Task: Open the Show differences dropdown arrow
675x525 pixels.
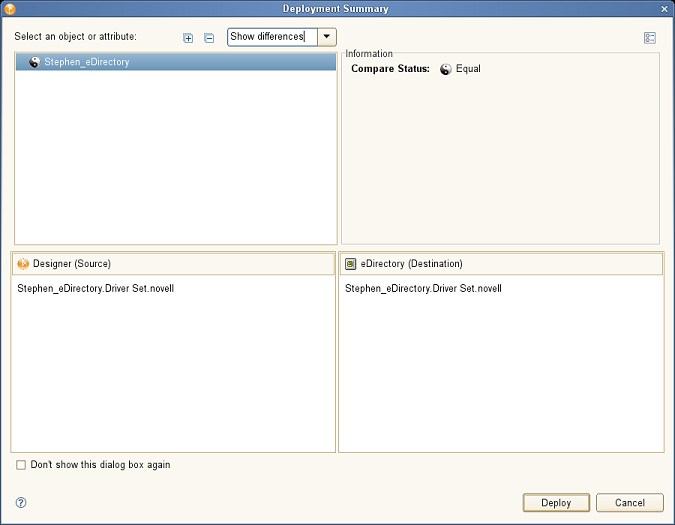Action: click(x=327, y=37)
